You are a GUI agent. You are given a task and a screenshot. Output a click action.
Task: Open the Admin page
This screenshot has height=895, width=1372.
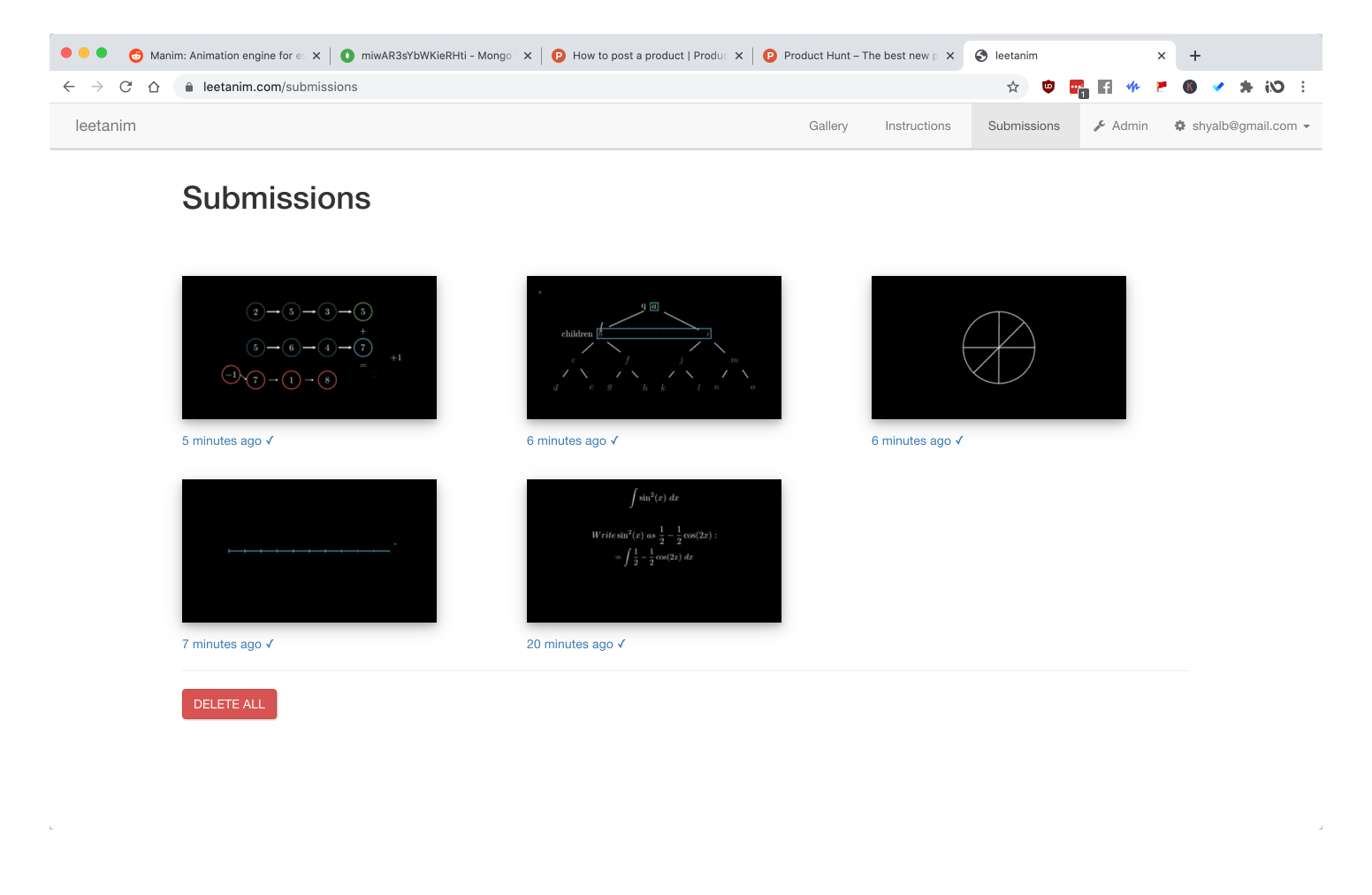point(1120,126)
